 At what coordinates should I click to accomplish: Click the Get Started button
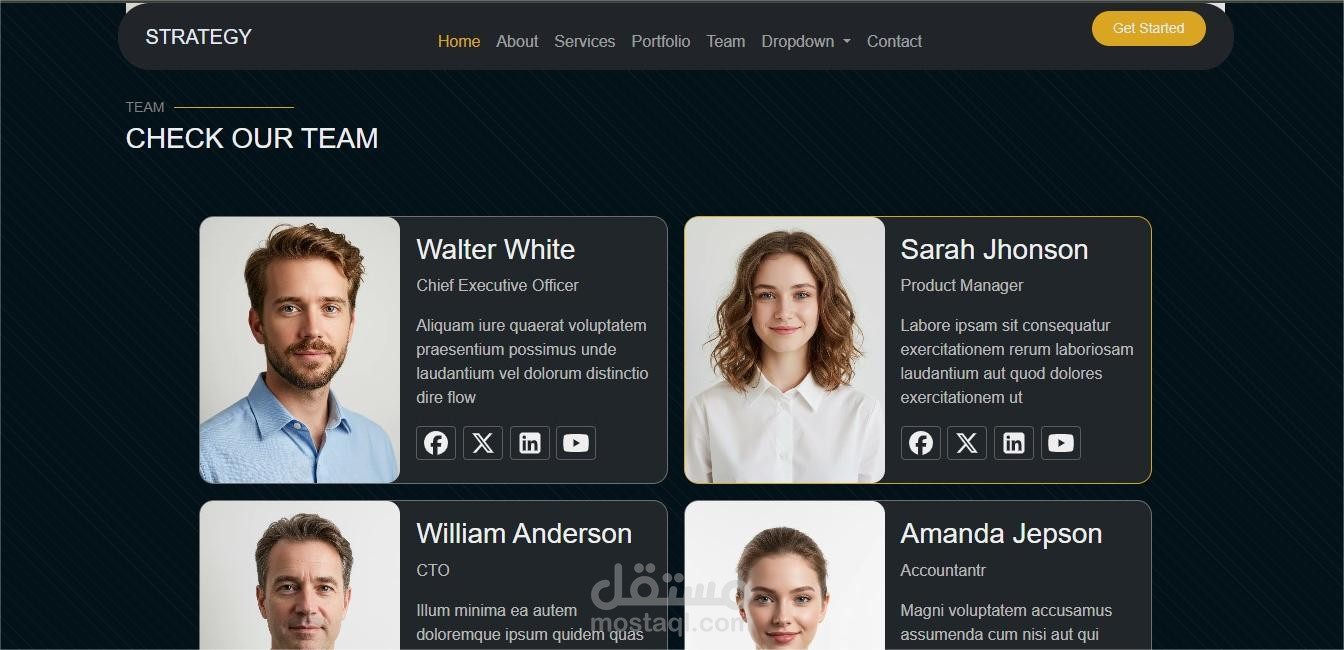(x=1149, y=28)
